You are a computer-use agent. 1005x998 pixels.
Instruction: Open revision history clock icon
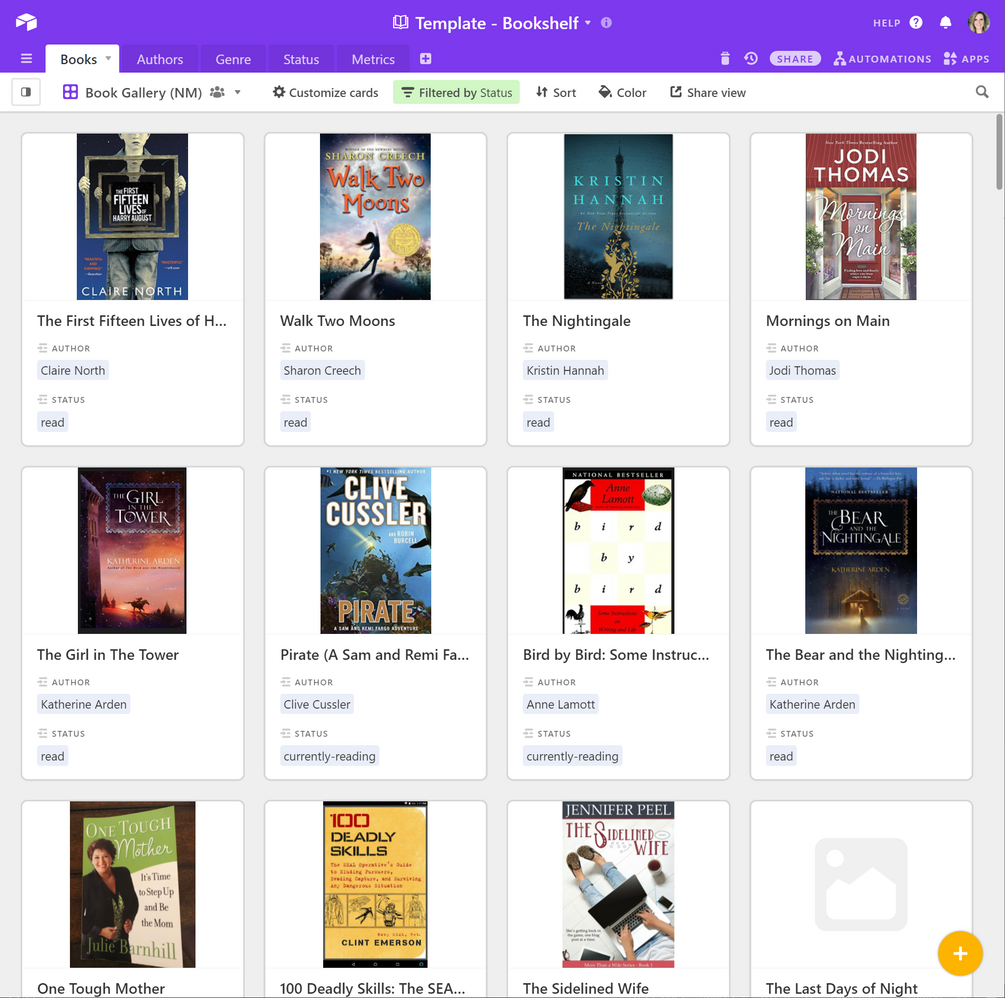pyautogui.click(x=751, y=59)
